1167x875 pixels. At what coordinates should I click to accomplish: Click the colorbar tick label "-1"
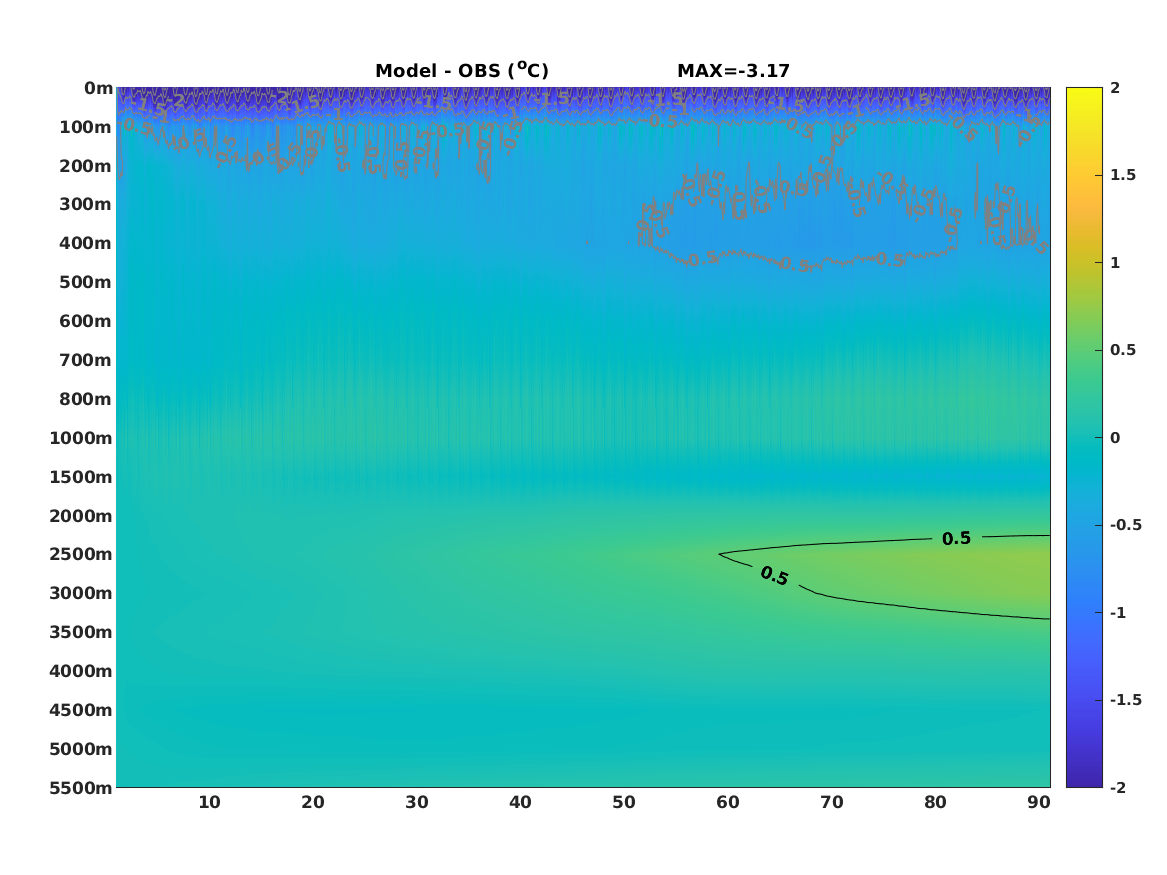[1118, 613]
